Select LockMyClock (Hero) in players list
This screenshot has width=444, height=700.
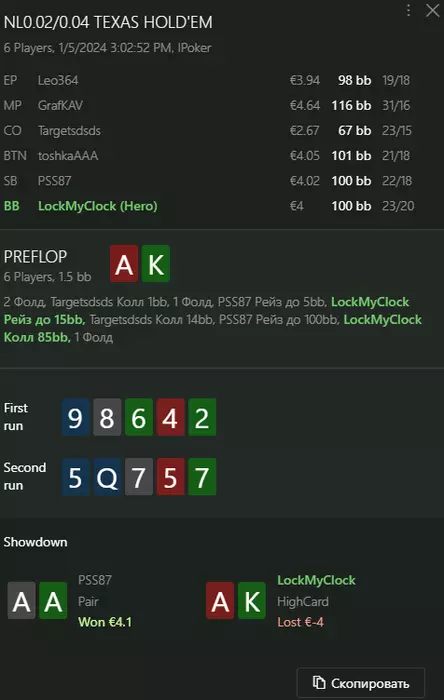[x=98, y=206]
